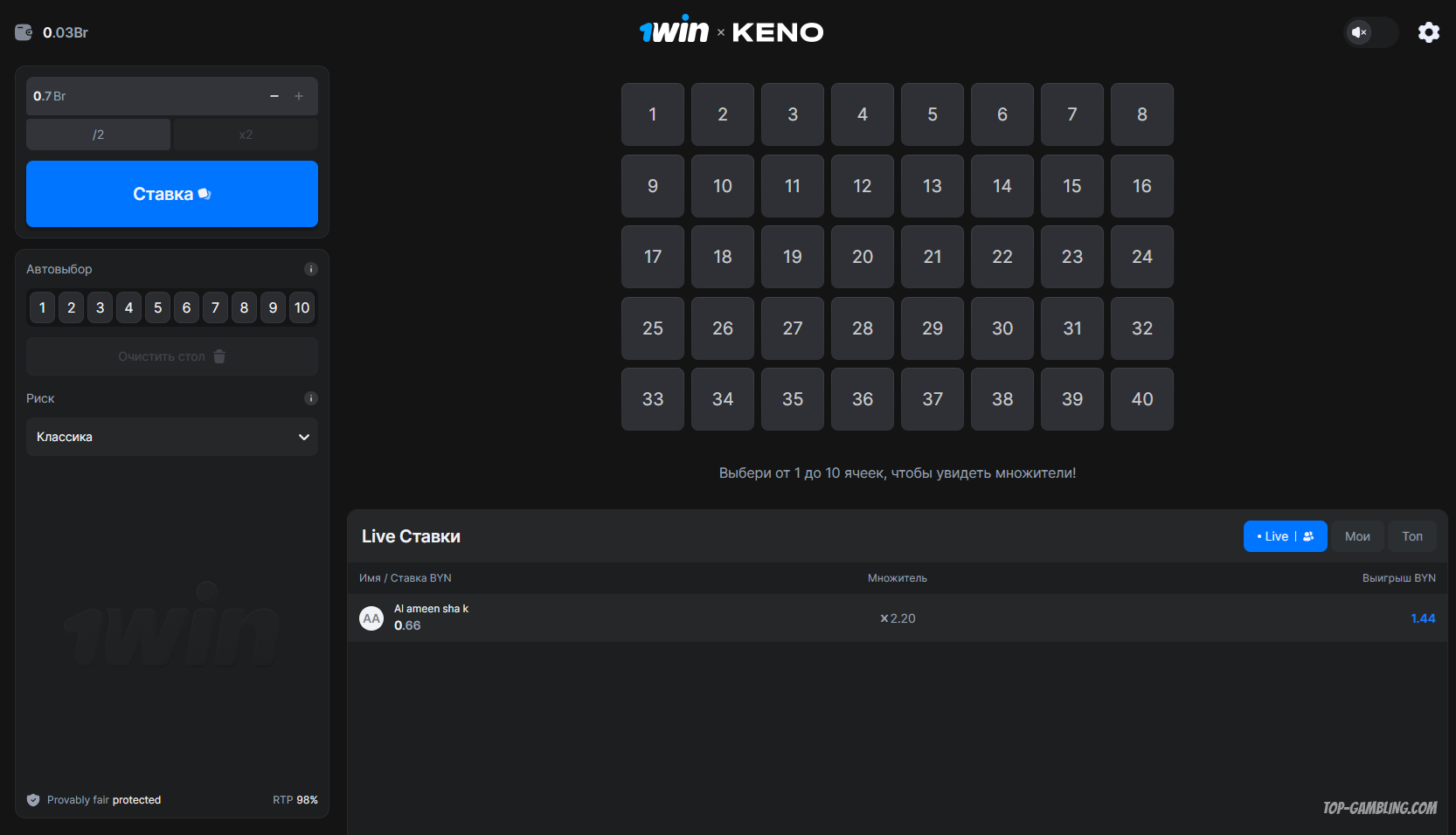This screenshot has height=835, width=1456.
Task: Click the 1win KENO logo
Action: tap(731, 31)
